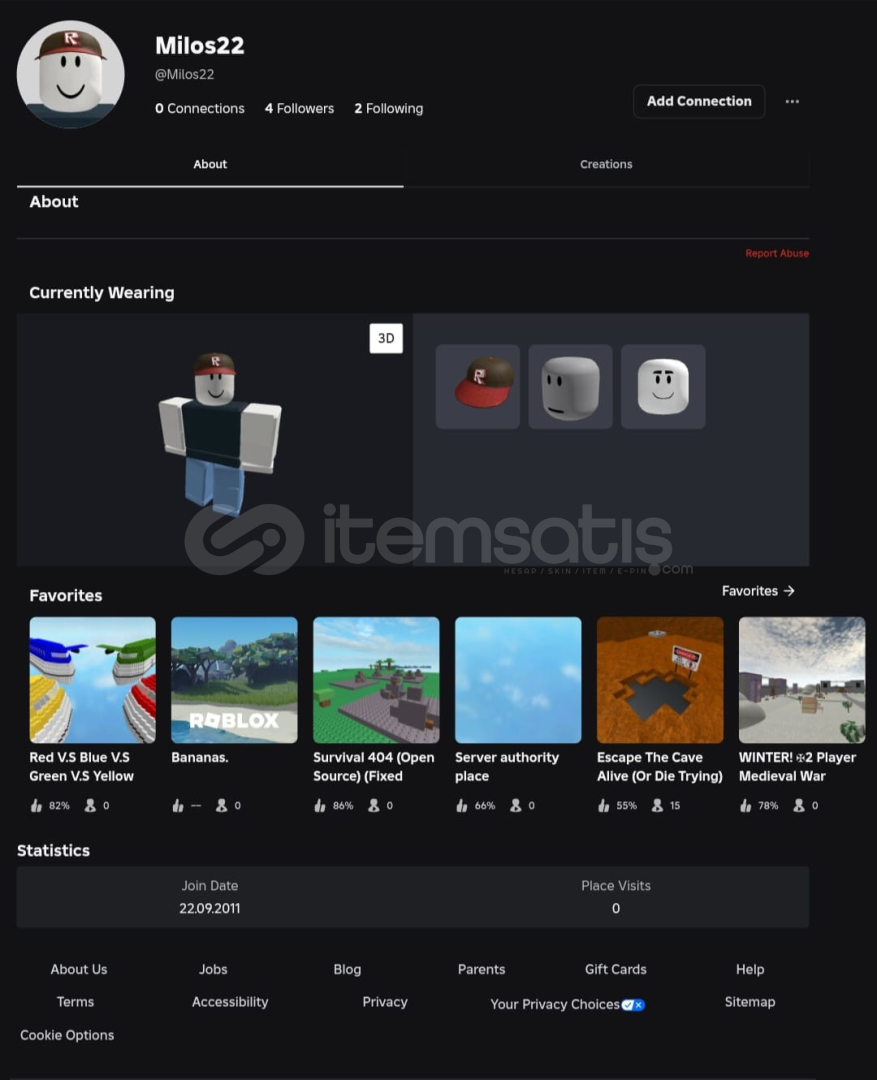Image resolution: width=877 pixels, height=1080 pixels.
Task: Open the Jobs footer link
Action: pyautogui.click(x=213, y=969)
